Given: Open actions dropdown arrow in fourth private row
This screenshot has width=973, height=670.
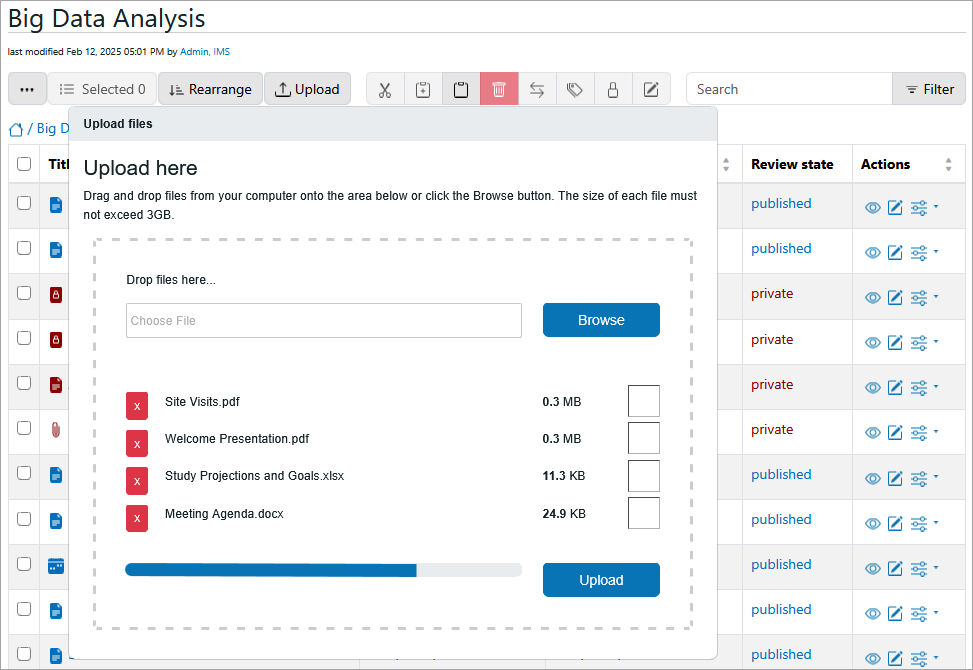Looking at the screenshot, I should [936, 431].
